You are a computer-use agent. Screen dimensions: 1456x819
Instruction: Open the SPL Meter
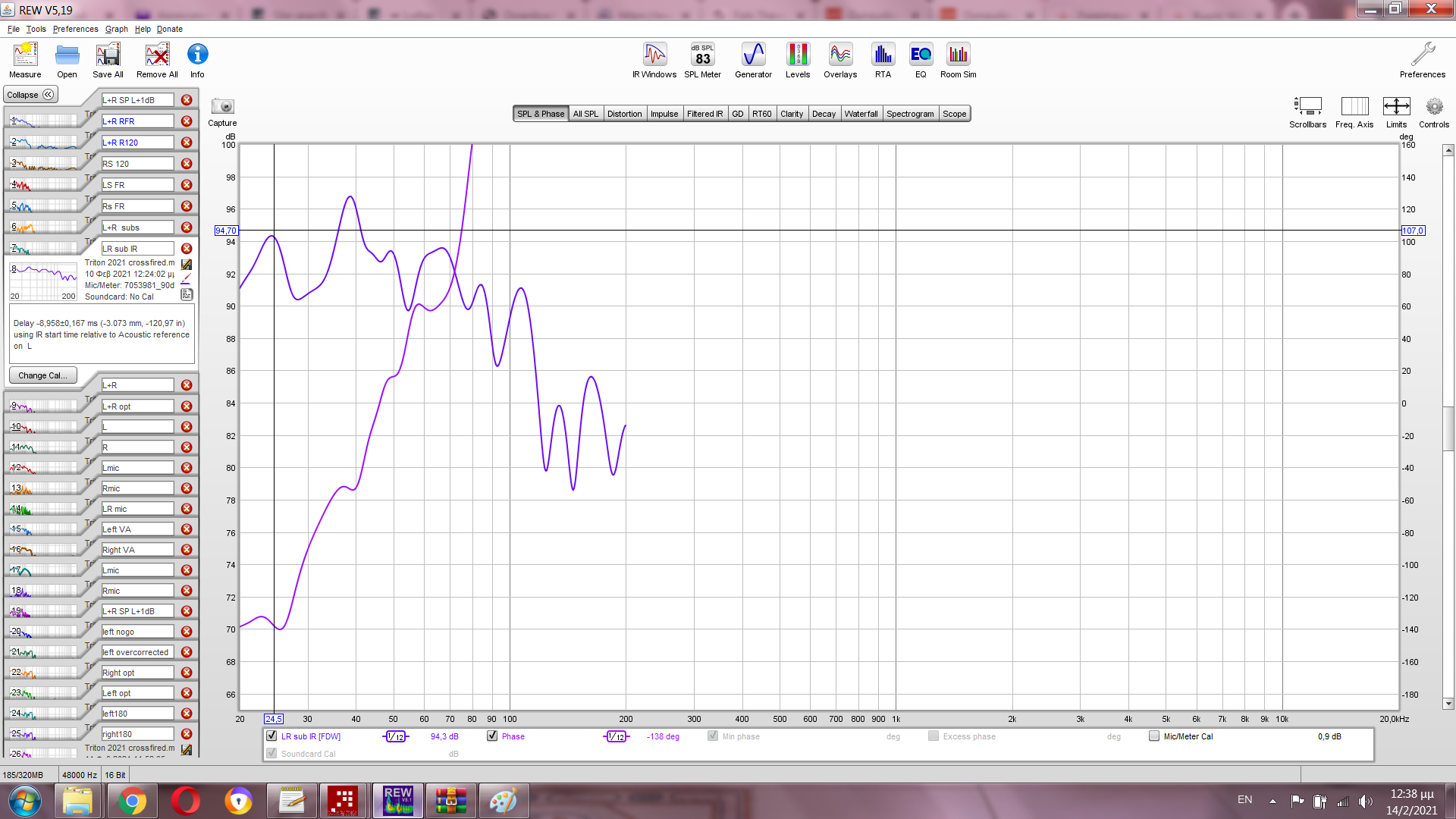coord(702,55)
